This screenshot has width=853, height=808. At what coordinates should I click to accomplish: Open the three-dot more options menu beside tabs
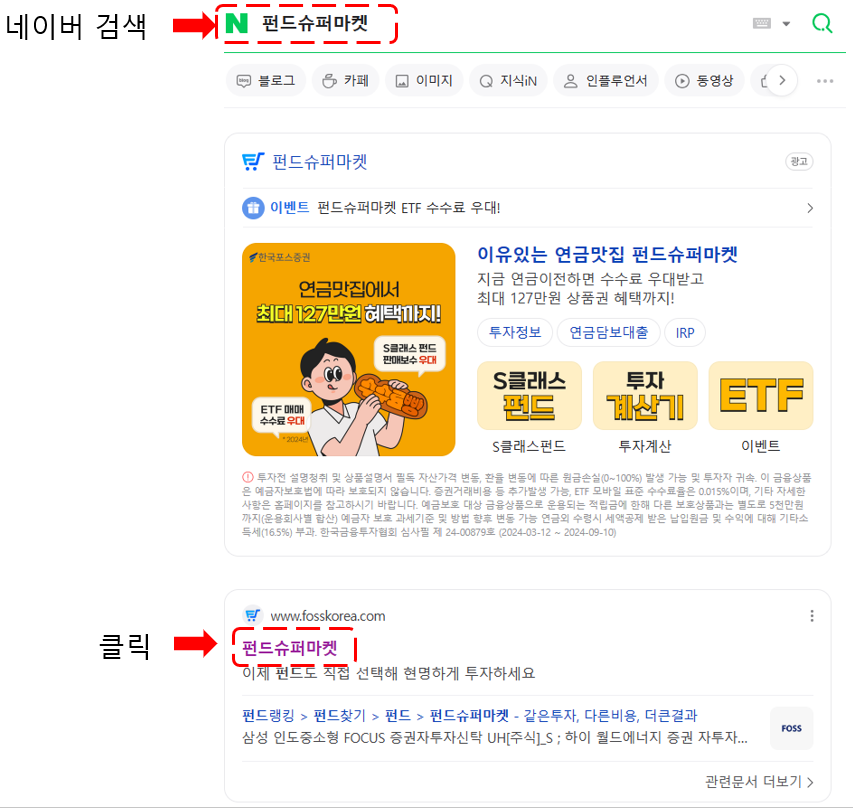825,81
